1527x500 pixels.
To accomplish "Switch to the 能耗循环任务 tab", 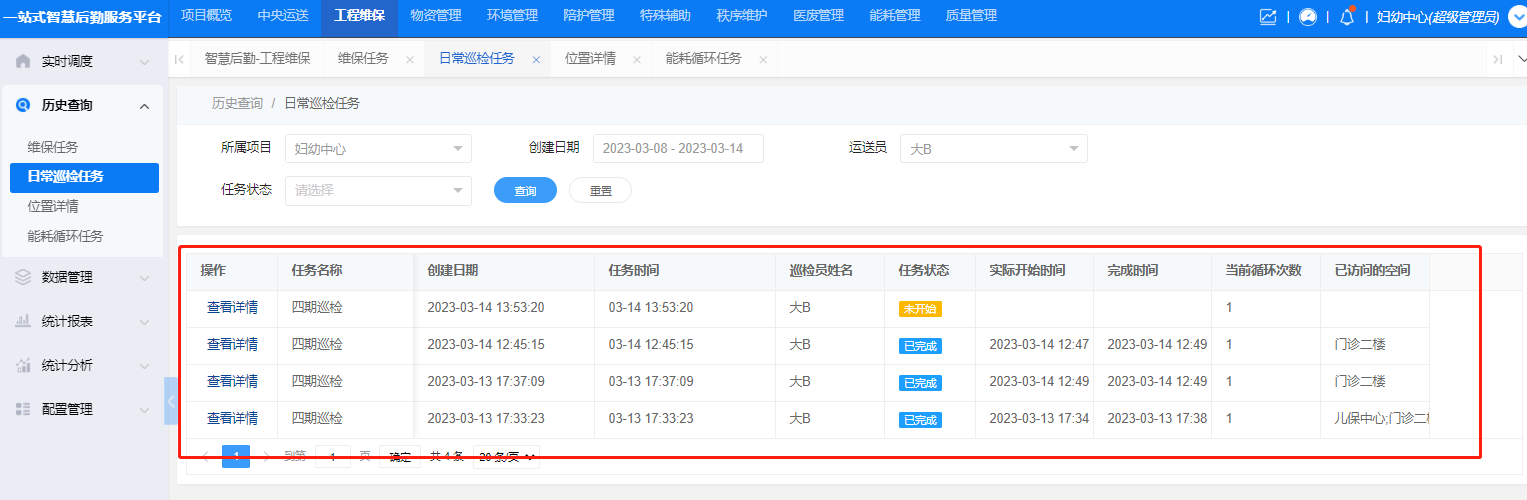I will (704, 59).
